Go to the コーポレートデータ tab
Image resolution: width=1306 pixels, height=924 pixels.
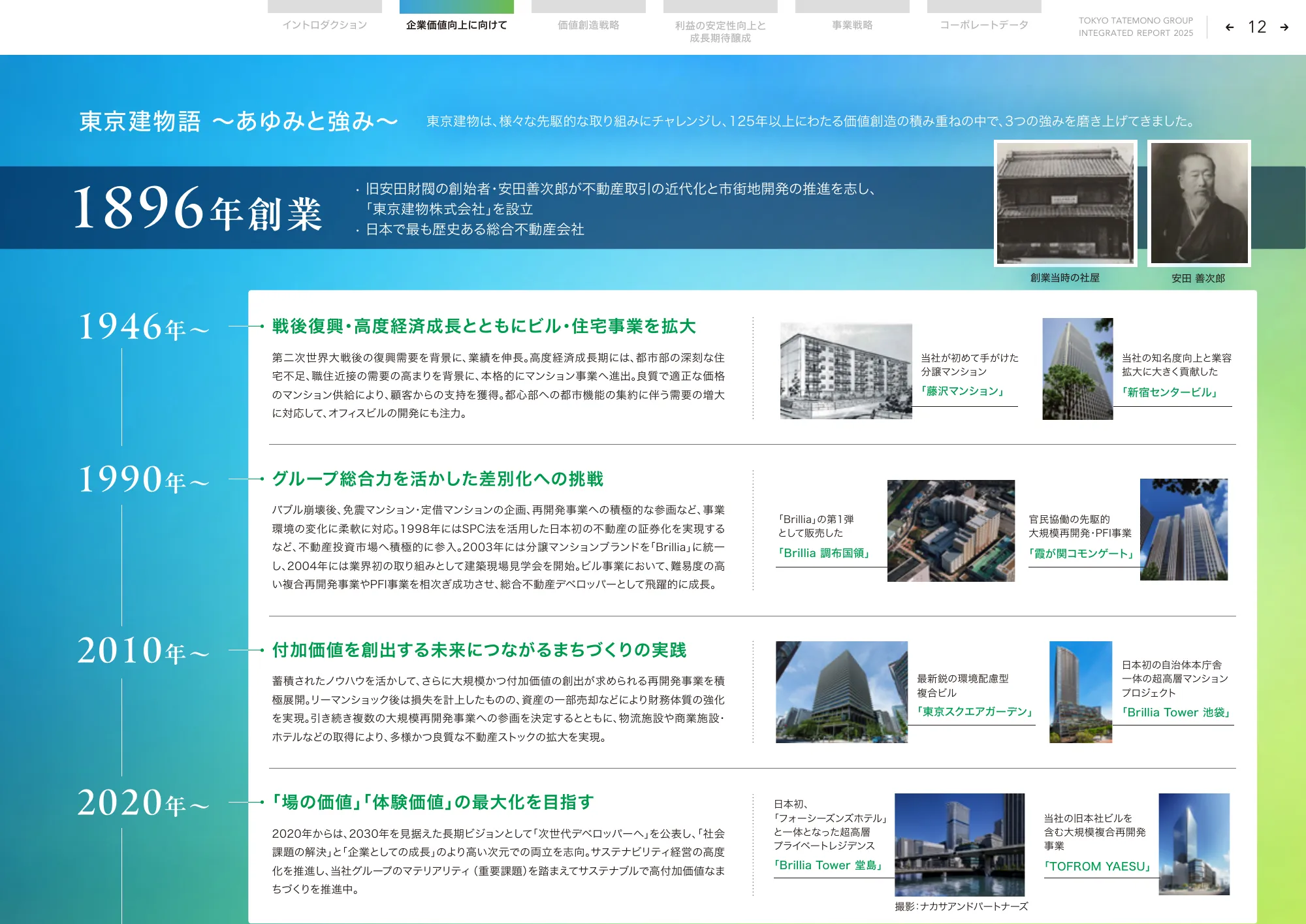(984, 25)
